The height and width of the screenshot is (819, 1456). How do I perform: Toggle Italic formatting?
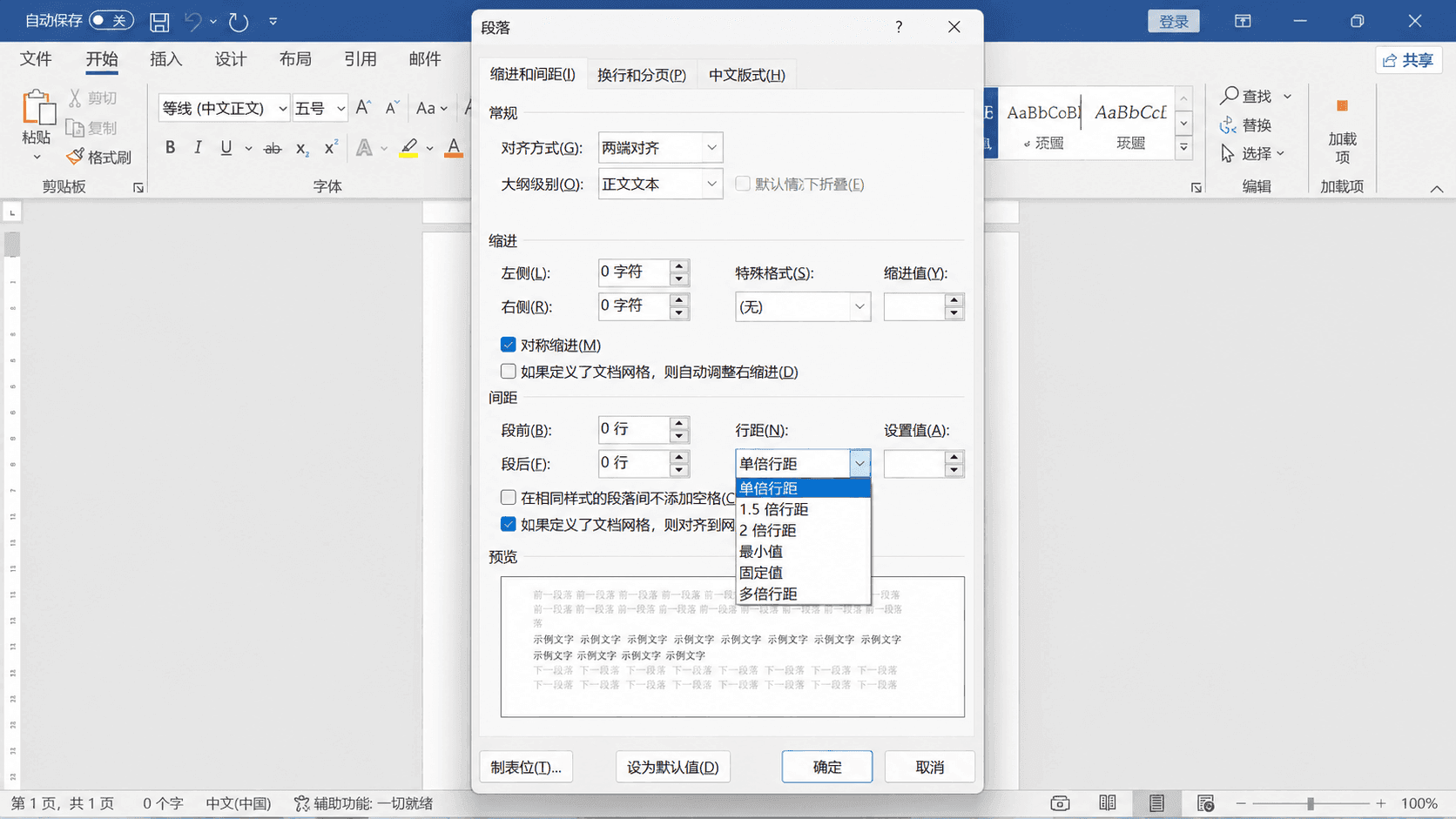pyautogui.click(x=198, y=148)
